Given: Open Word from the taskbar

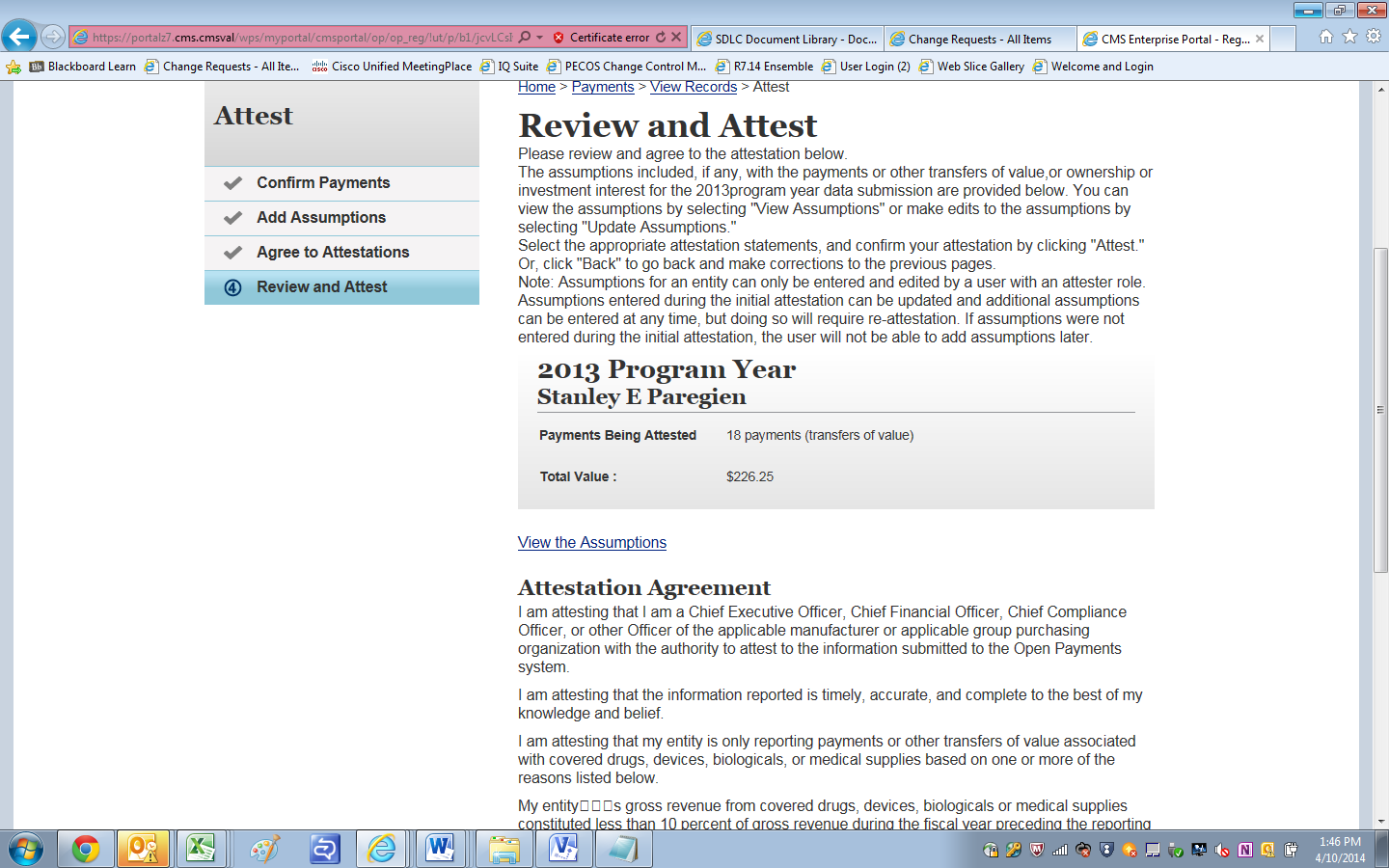Looking at the screenshot, I should pos(441,849).
